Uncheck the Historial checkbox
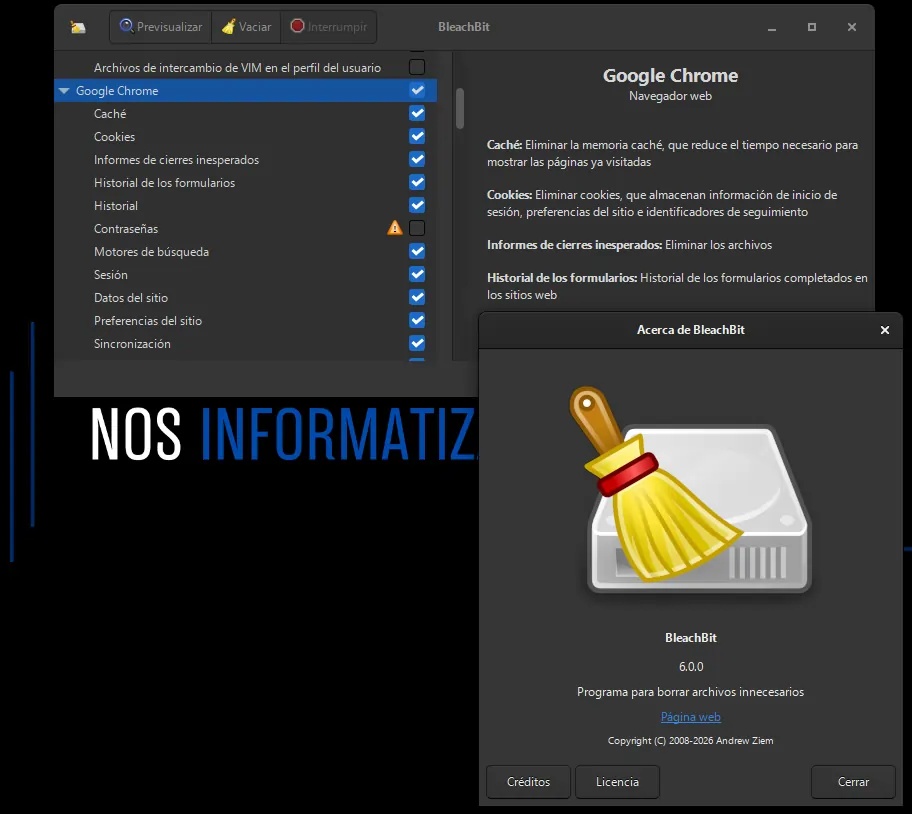This screenshot has width=912, height=814. [417, 205]
